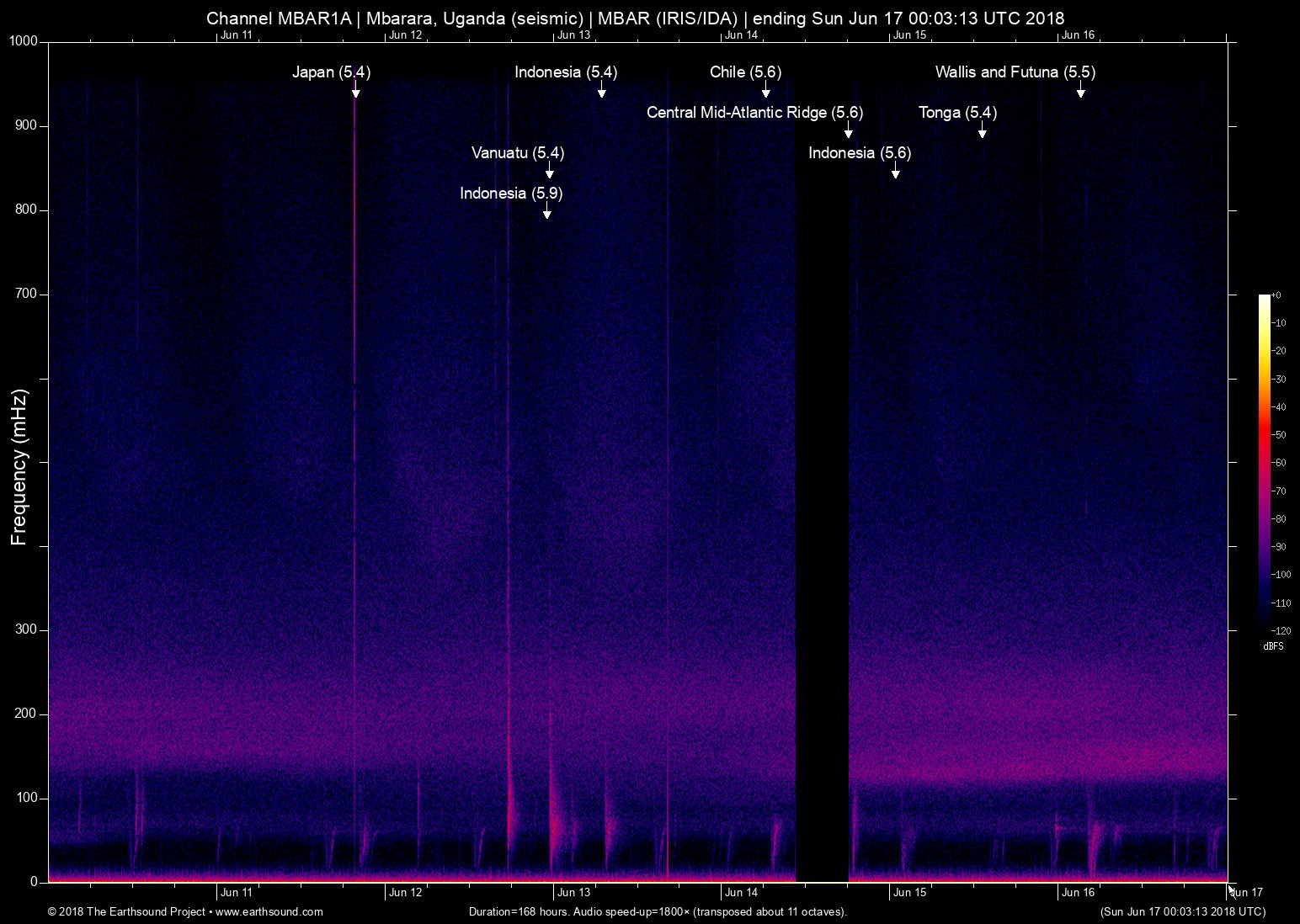Screen dimensions: 1300x924
Task: Click the Frequency (mHz) axis title
Action: pyautogui.click(x=19, y=467)
